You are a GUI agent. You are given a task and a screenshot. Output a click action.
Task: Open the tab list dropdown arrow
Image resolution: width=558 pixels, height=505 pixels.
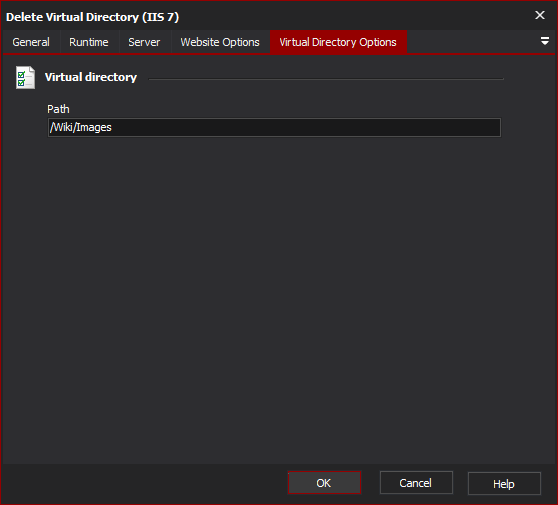(x=544, y=41)
